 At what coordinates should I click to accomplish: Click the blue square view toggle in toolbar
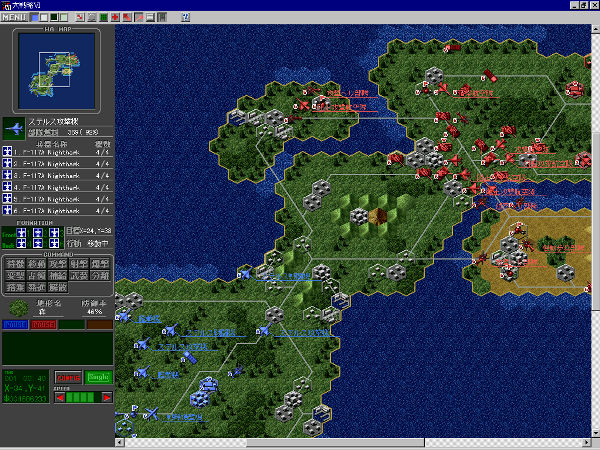[35, 18]
